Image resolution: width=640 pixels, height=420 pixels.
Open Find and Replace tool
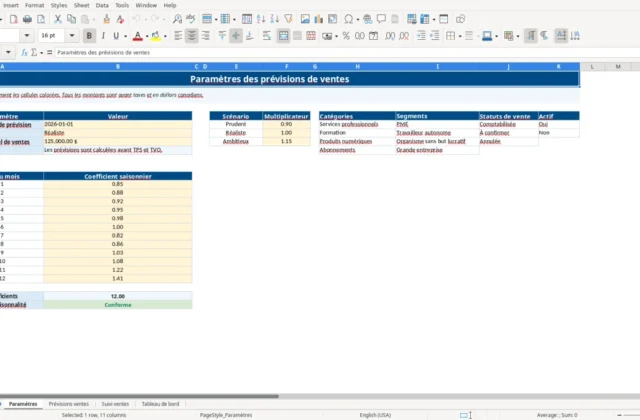[177, 19]
